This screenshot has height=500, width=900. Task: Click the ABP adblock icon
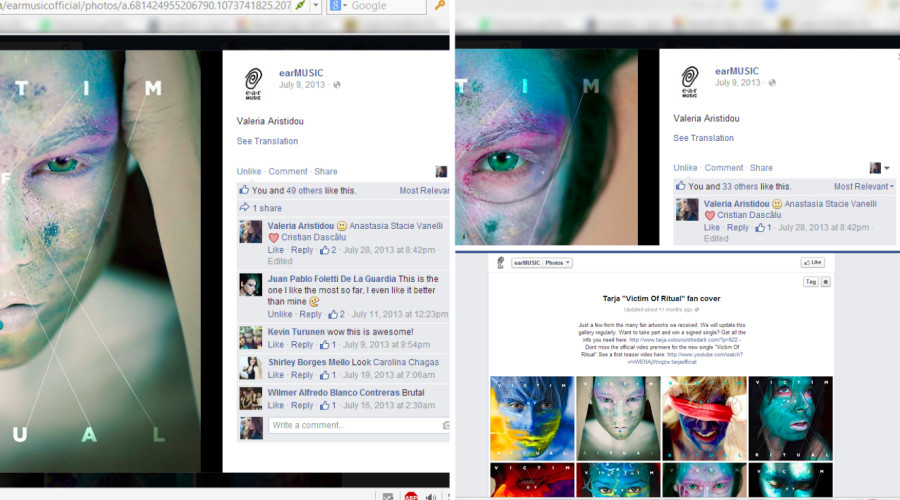[x=411, y=497]
